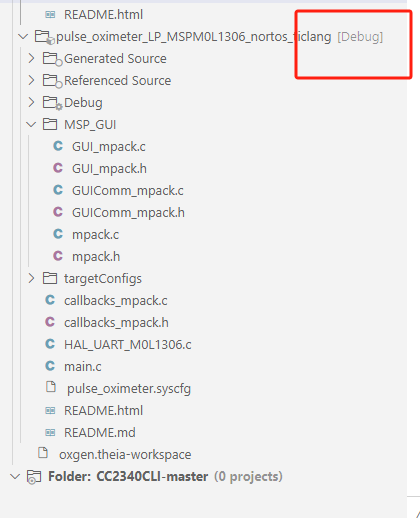Open README.html above the pulse_oximeter project
The height and width of the screenshot is (518, 420).
point(103,15)
